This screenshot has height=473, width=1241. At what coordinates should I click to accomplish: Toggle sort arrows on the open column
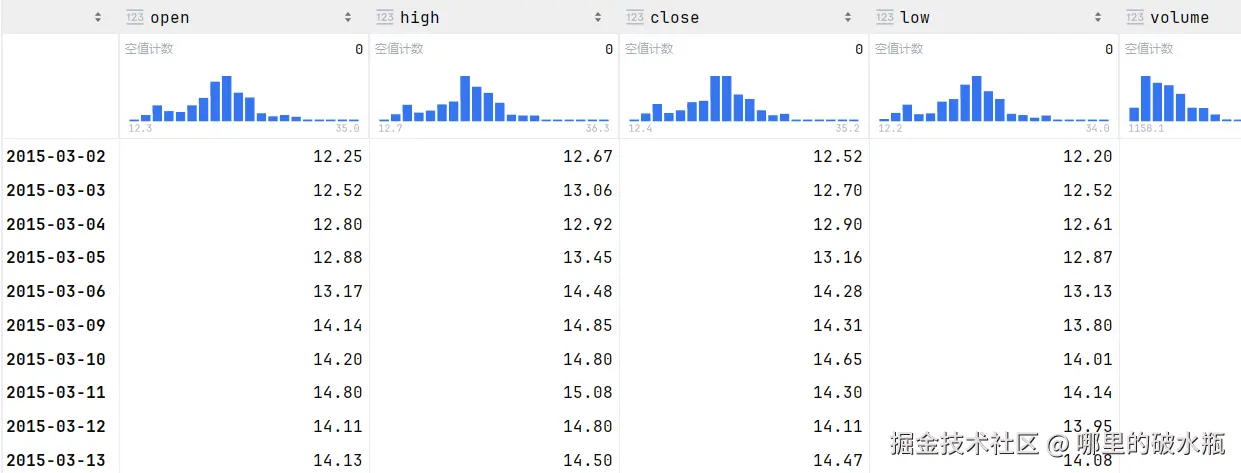pyautogui.click(x=348, y=17)
